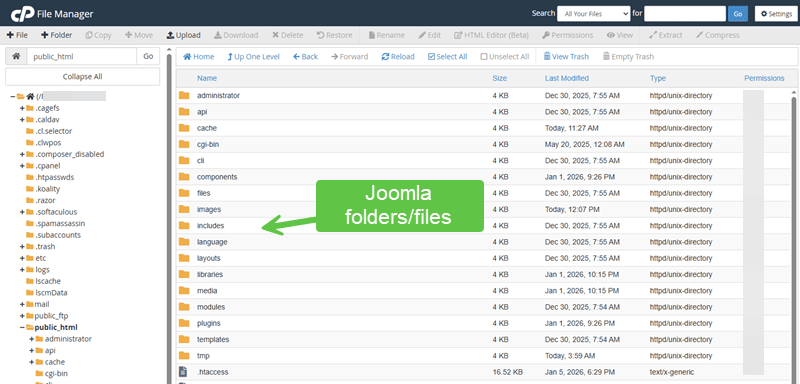
Task: Expand the .trash tree folder
Action: [22, 246]
